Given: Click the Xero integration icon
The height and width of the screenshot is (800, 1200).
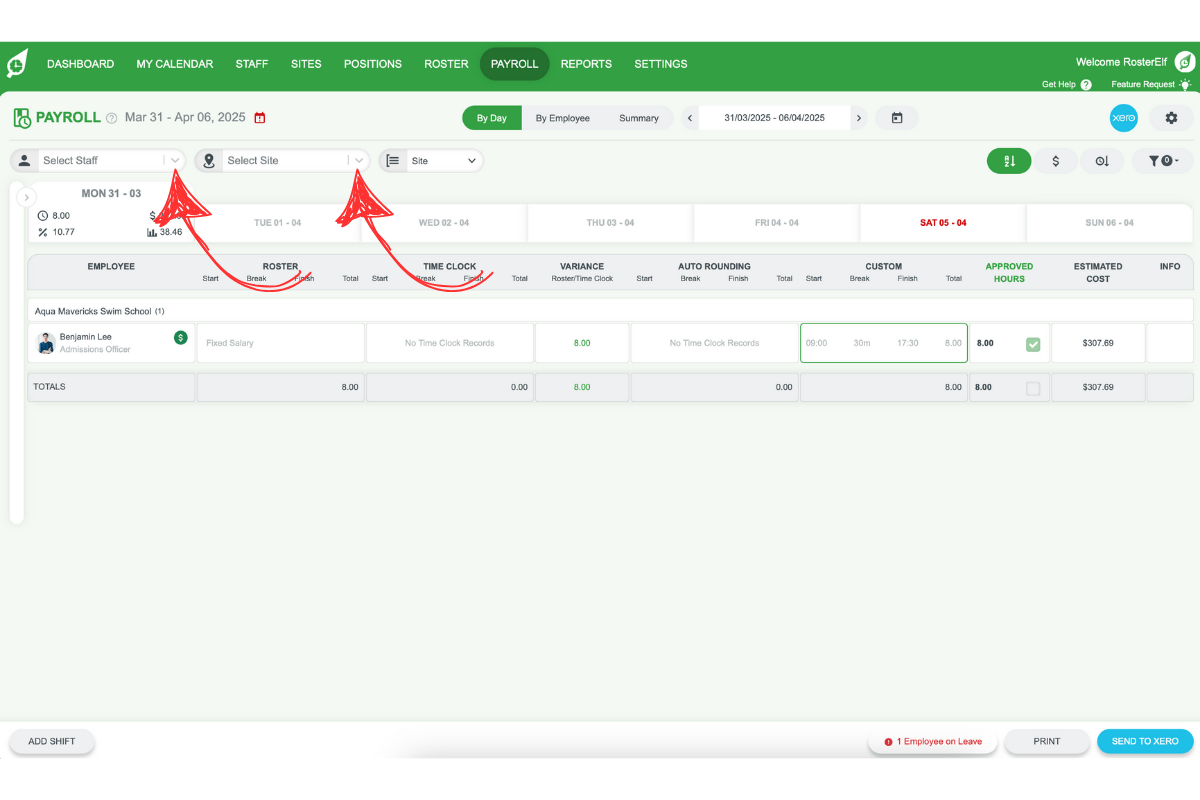Looking at the screenshot, I should [x=1124, y=117].
